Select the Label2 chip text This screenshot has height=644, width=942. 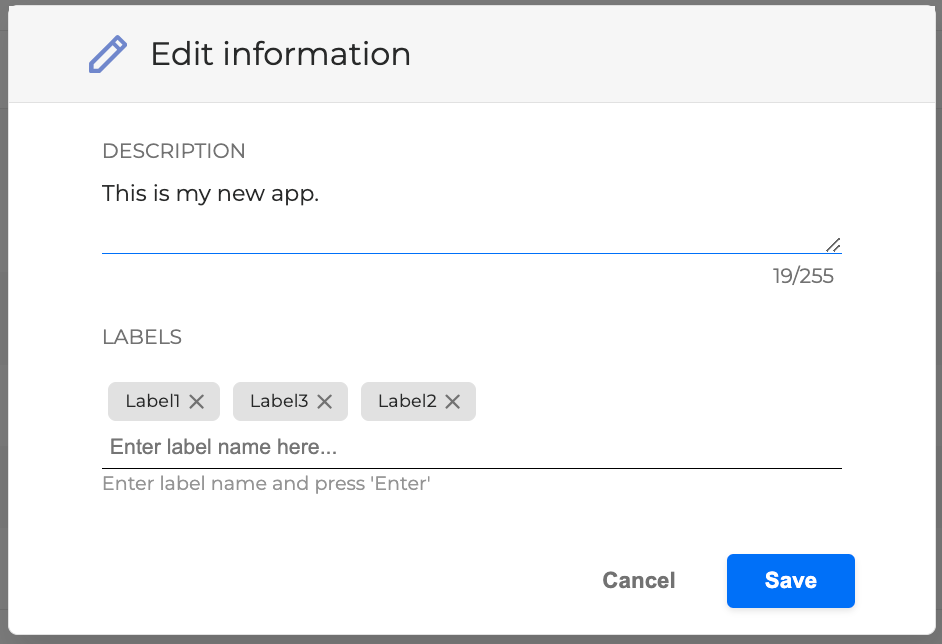point(407,401)
